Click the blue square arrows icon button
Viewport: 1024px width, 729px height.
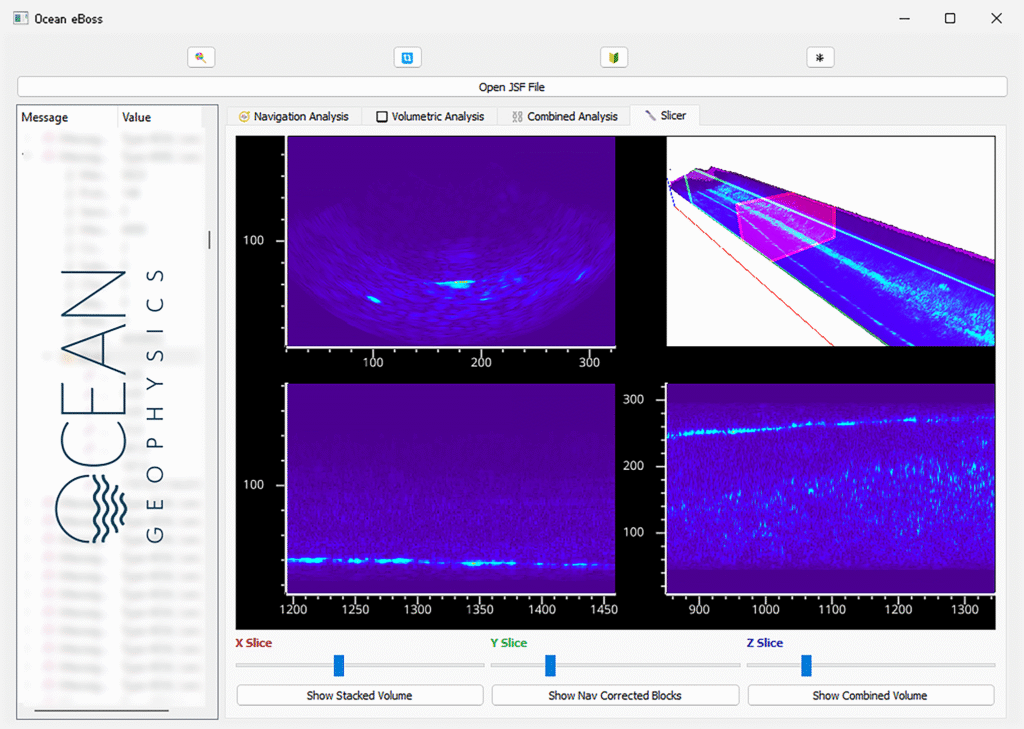tap(407, 58)
